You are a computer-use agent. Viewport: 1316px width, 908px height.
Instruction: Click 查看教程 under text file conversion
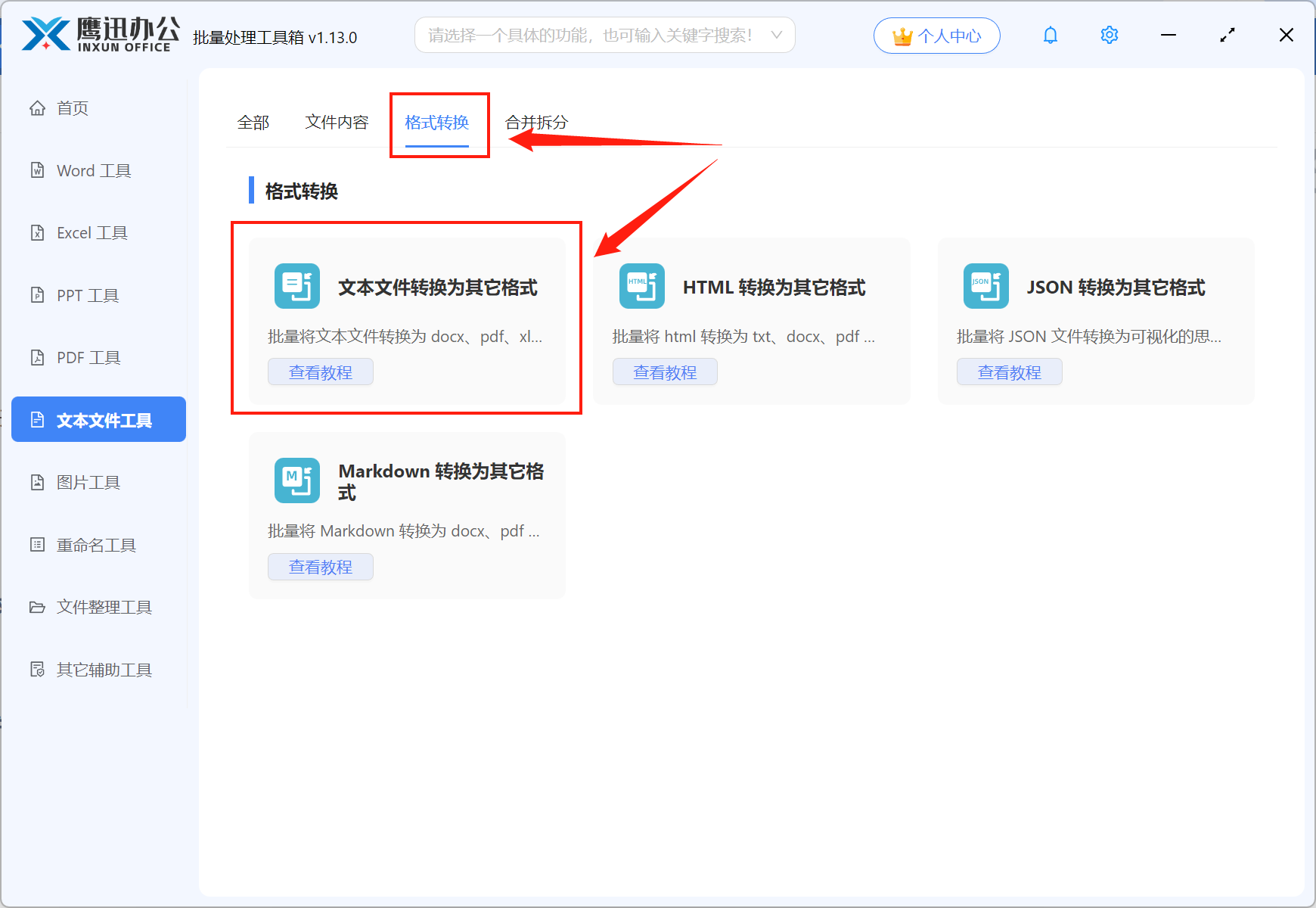pyautogui.click(x=320, y=372)
